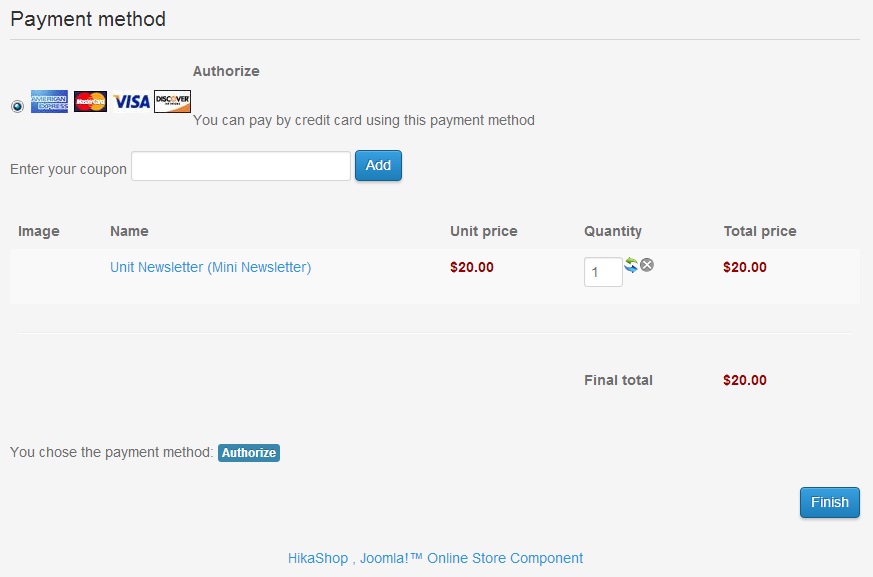Image resolution: width=873 pixels, height=577 pixels.
Task: Click the Total price column header
Action: point(760,231)
